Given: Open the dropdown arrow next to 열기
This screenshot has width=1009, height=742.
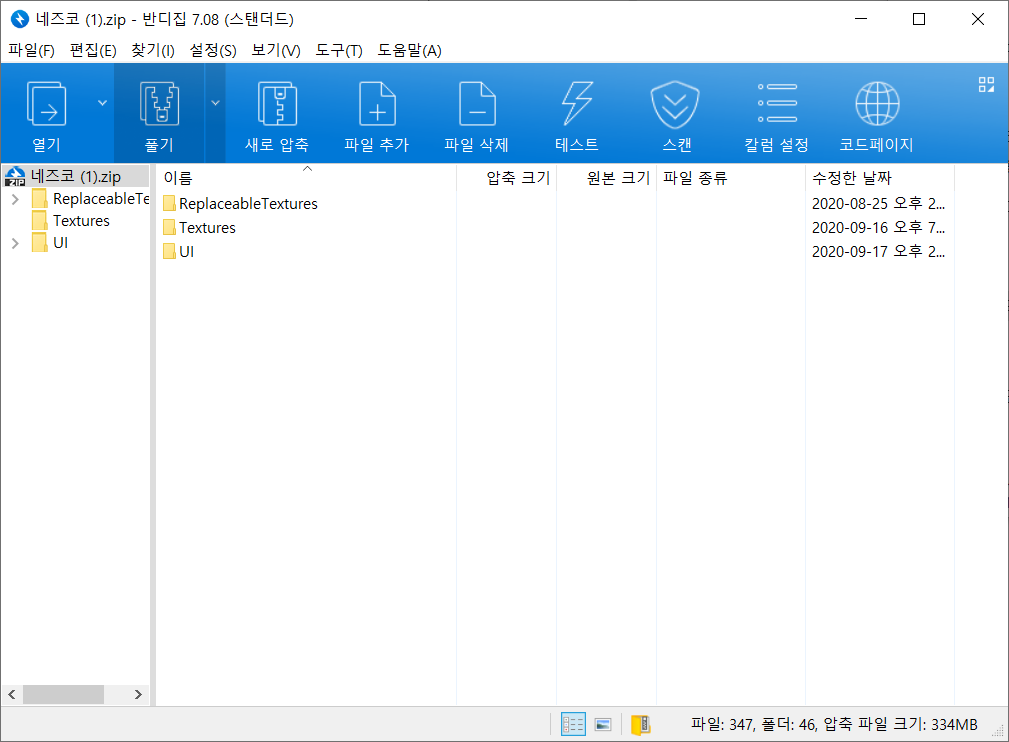Looking at the screenshot, I should pos(102,102).
